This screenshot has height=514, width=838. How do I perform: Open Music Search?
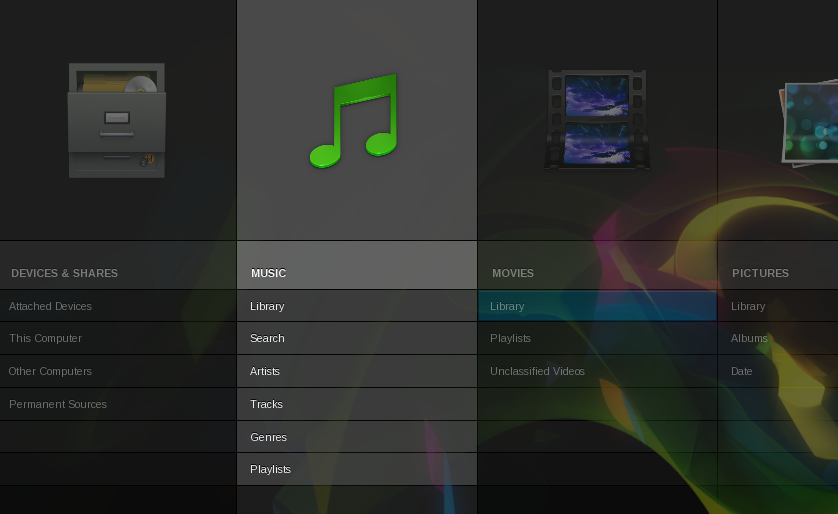pyautogui.click(x=357, y=338)
